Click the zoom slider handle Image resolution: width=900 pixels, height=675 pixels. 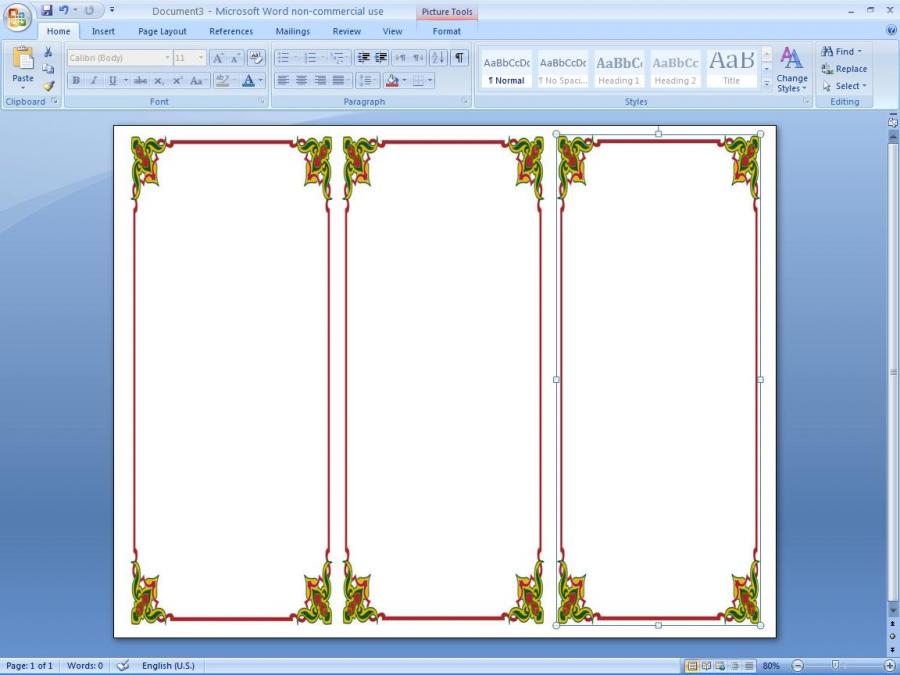tap(836, 665)
